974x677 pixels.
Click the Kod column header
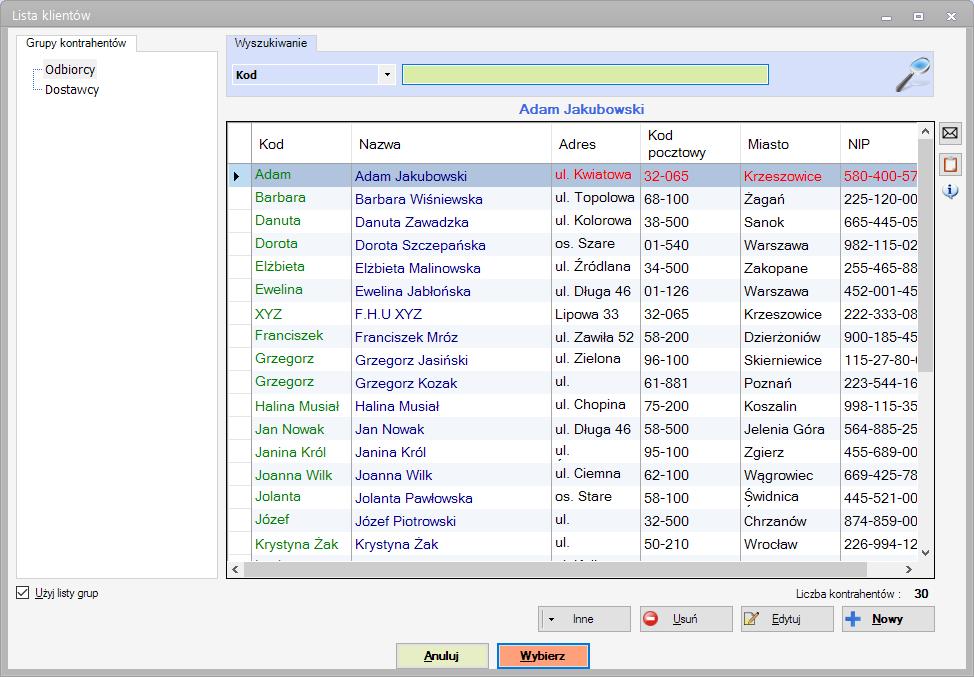[x=301, y=143]
